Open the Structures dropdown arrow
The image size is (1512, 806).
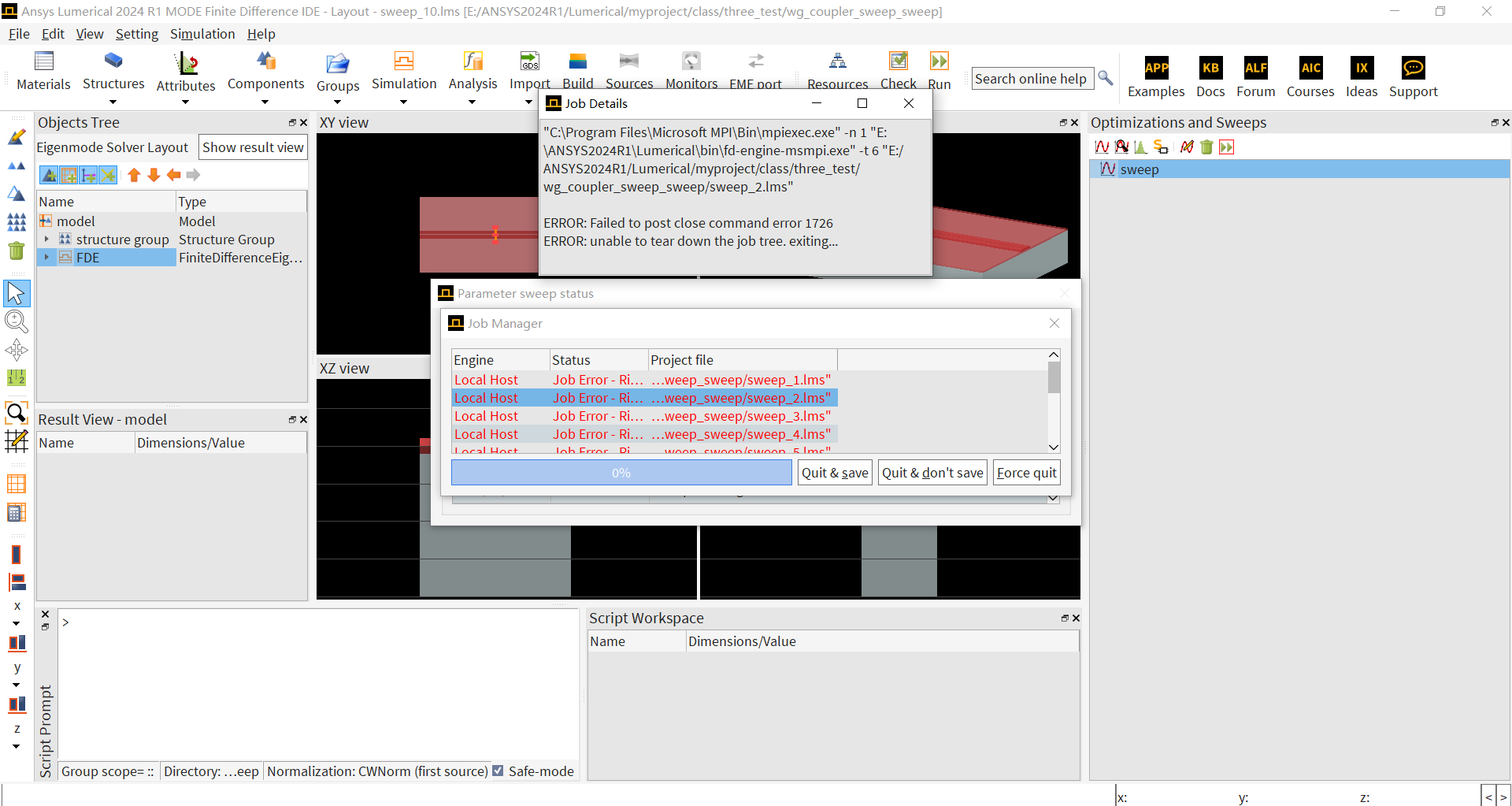pyautogui.click(x=113, y=102)
